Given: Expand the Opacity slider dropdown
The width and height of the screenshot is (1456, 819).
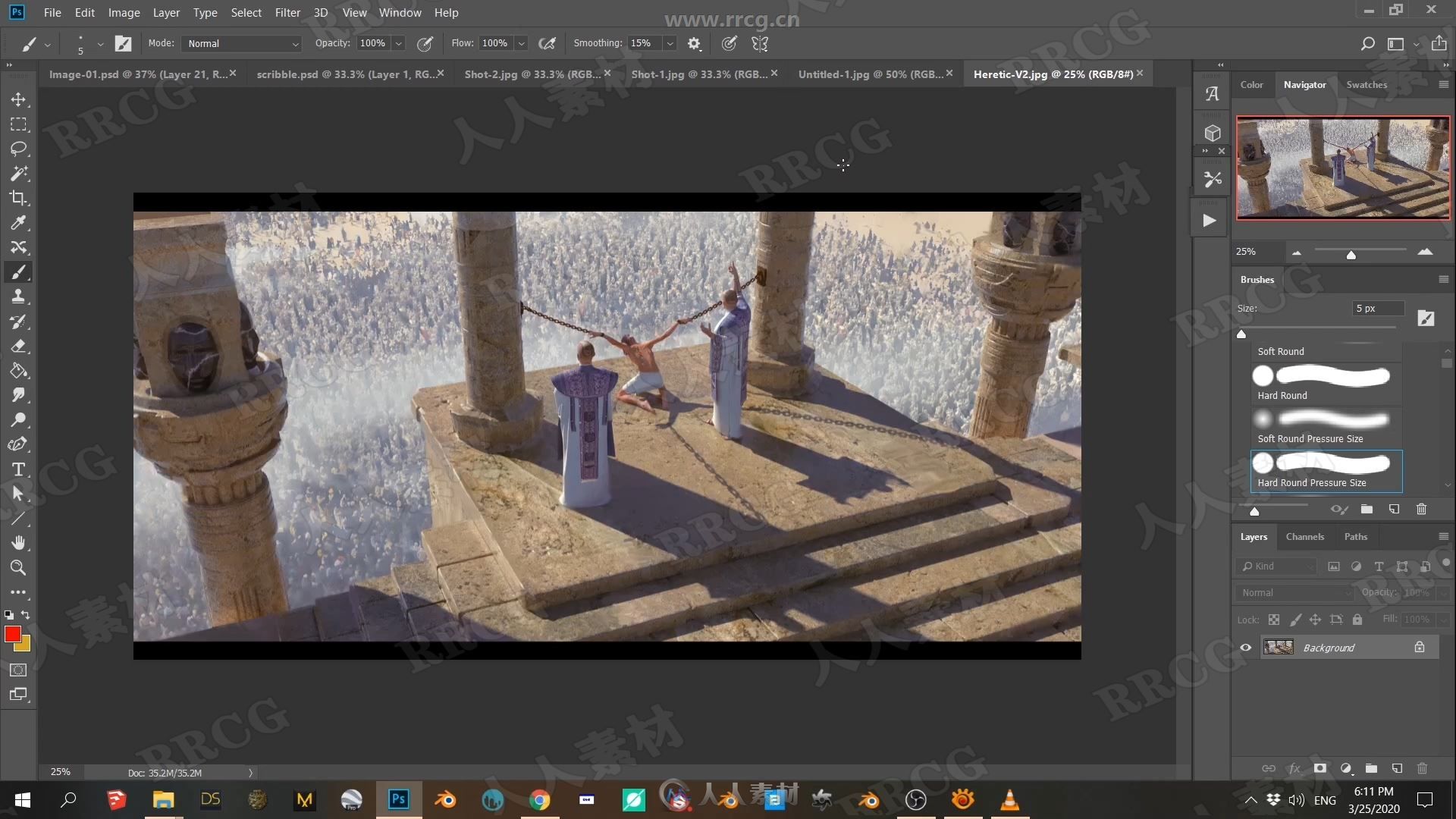Looking at the screenshot, I should click(x=399, y=44).
